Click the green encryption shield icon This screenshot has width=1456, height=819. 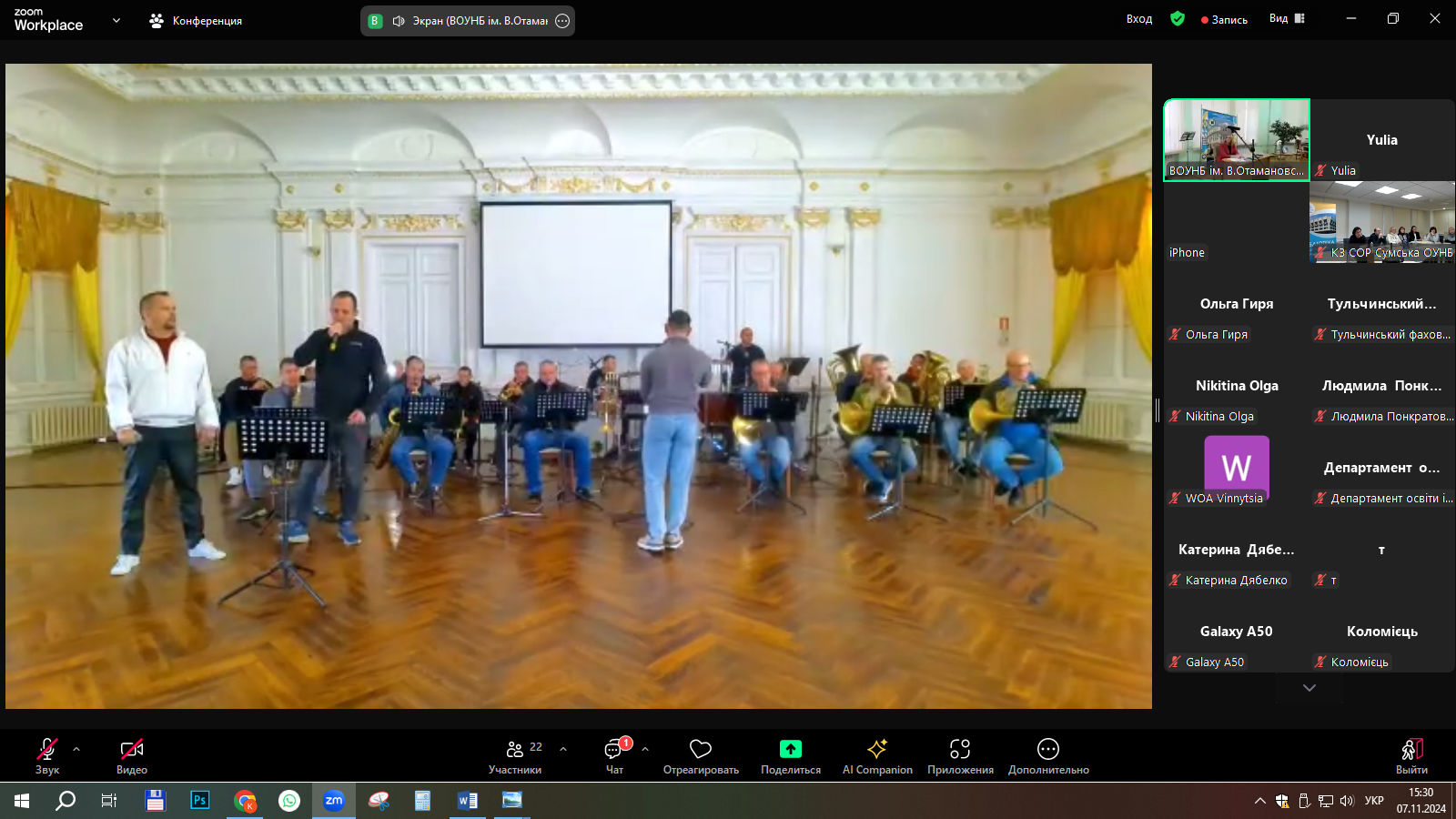[x=1177, y=19]
